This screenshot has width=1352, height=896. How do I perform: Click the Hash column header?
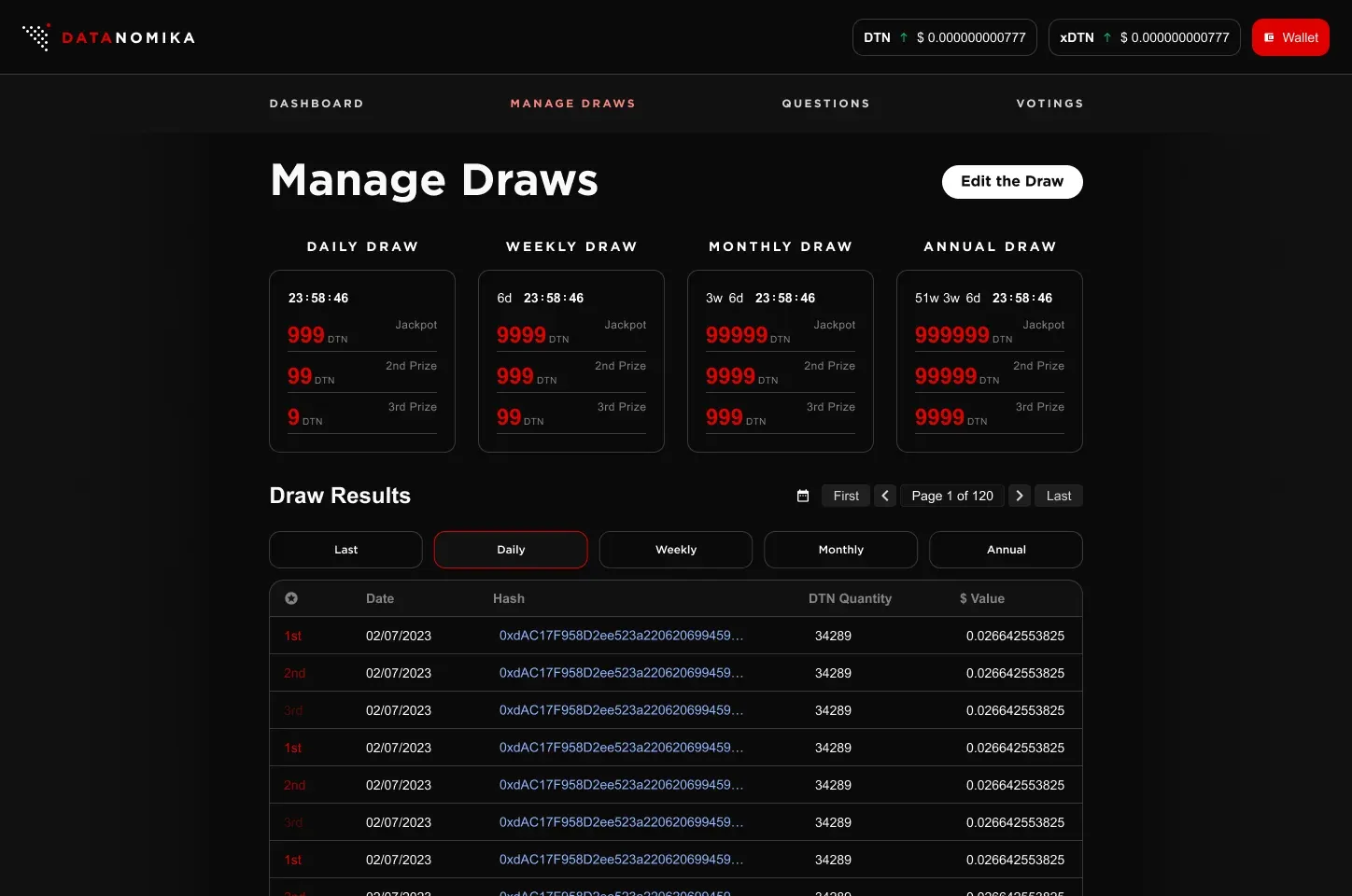509,598
